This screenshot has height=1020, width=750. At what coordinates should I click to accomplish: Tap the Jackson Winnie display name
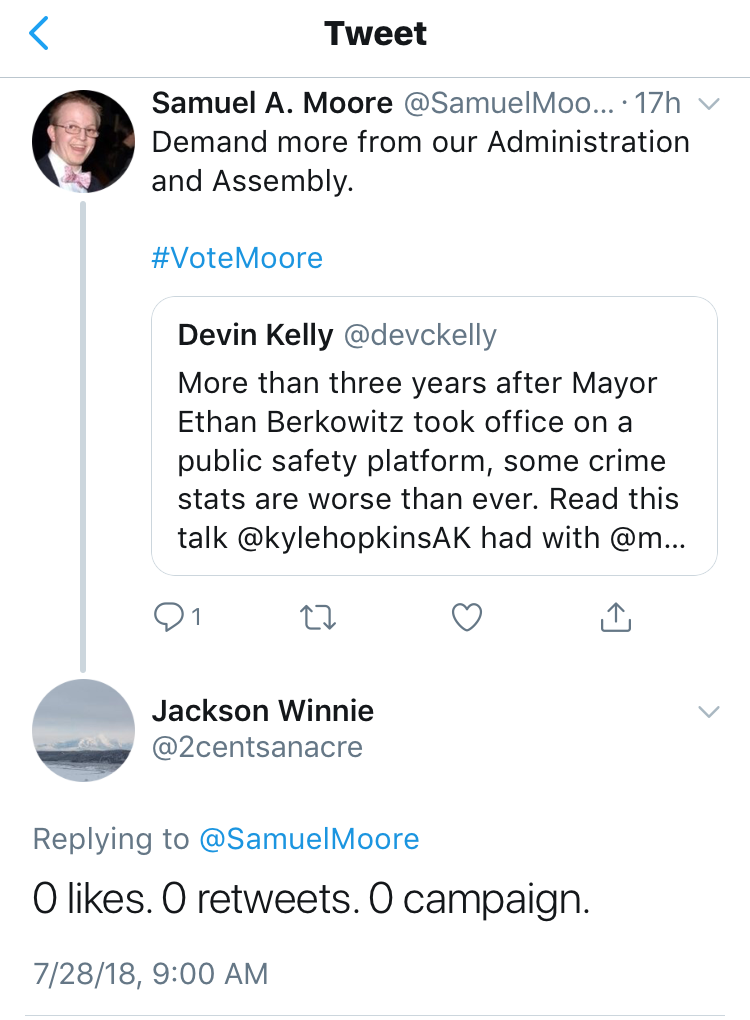(263, 710)
